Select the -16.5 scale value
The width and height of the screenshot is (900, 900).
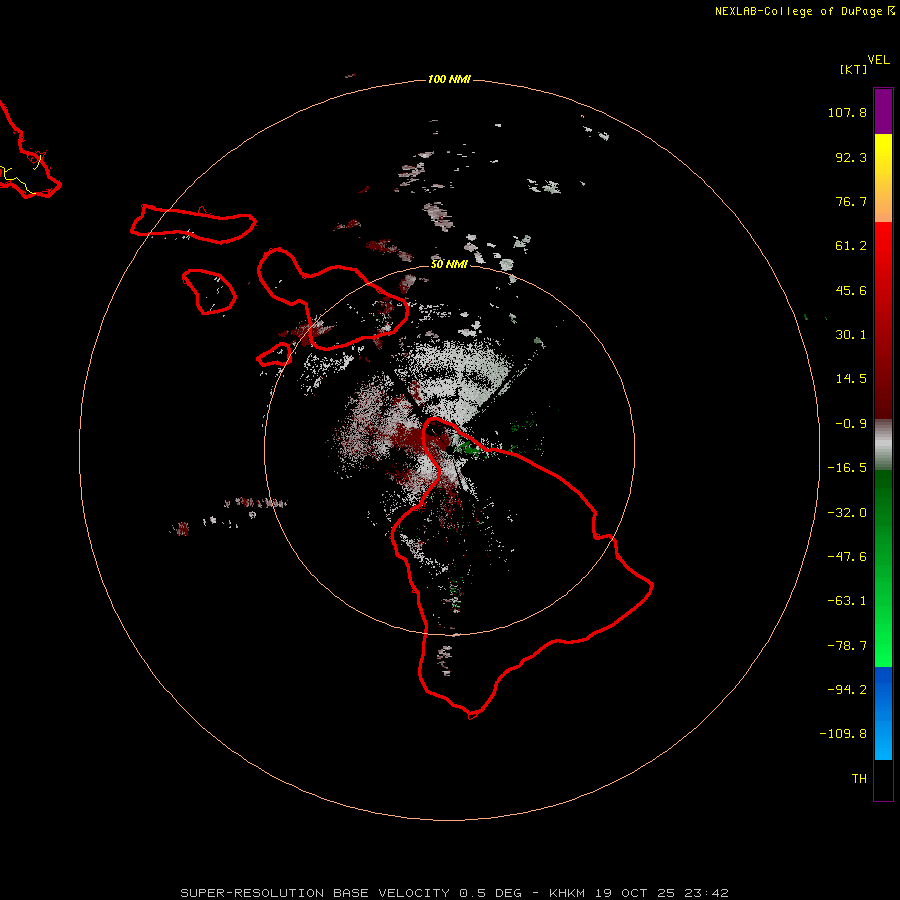point(847,468)
